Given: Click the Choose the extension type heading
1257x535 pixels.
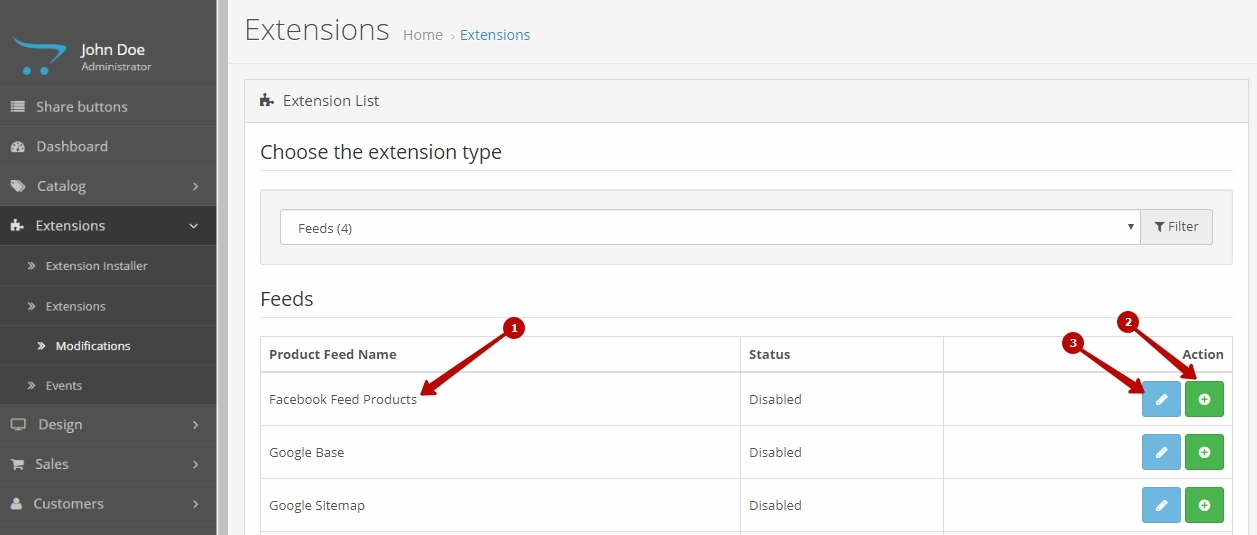Looking at the screenshot, I should [x=381, y=152].
